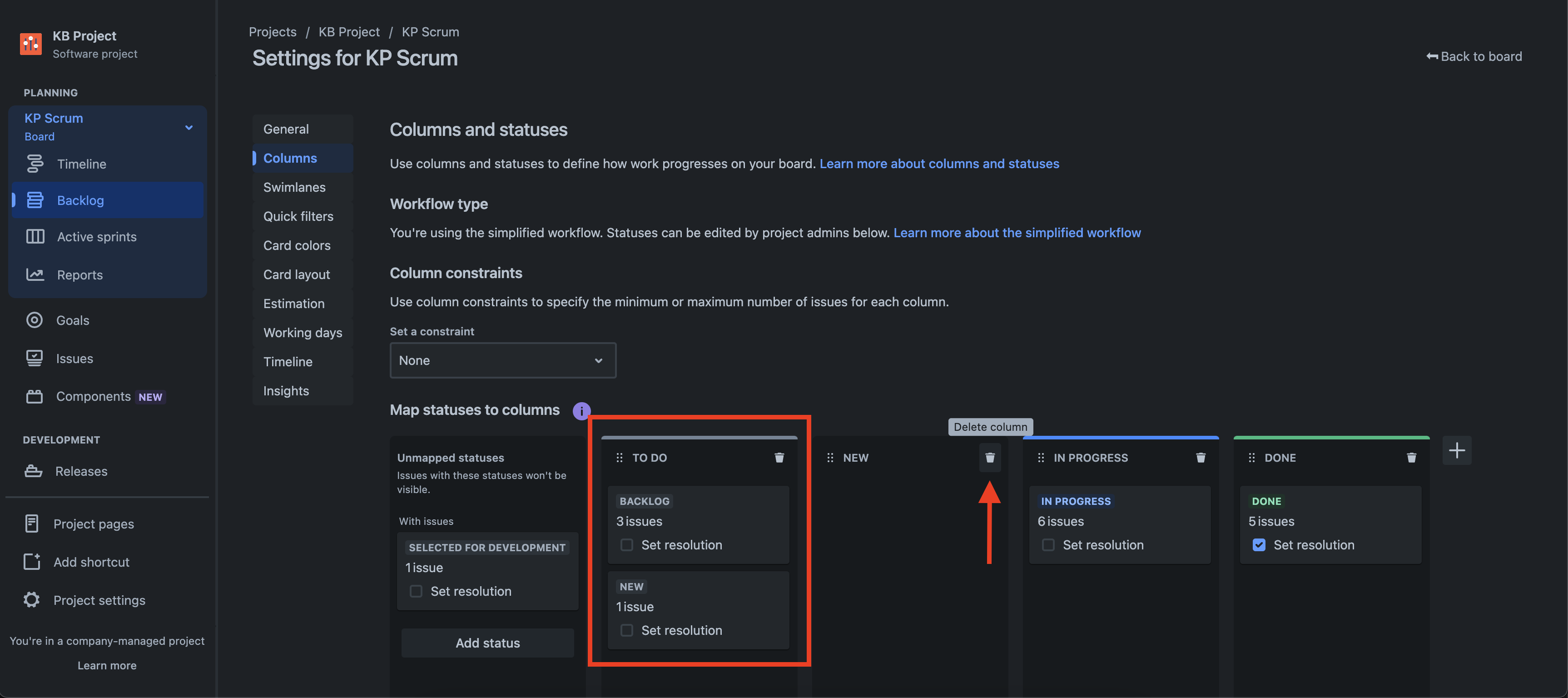1568x698 pixels.
Task: Click the Add status button
Action: [487, 643]
